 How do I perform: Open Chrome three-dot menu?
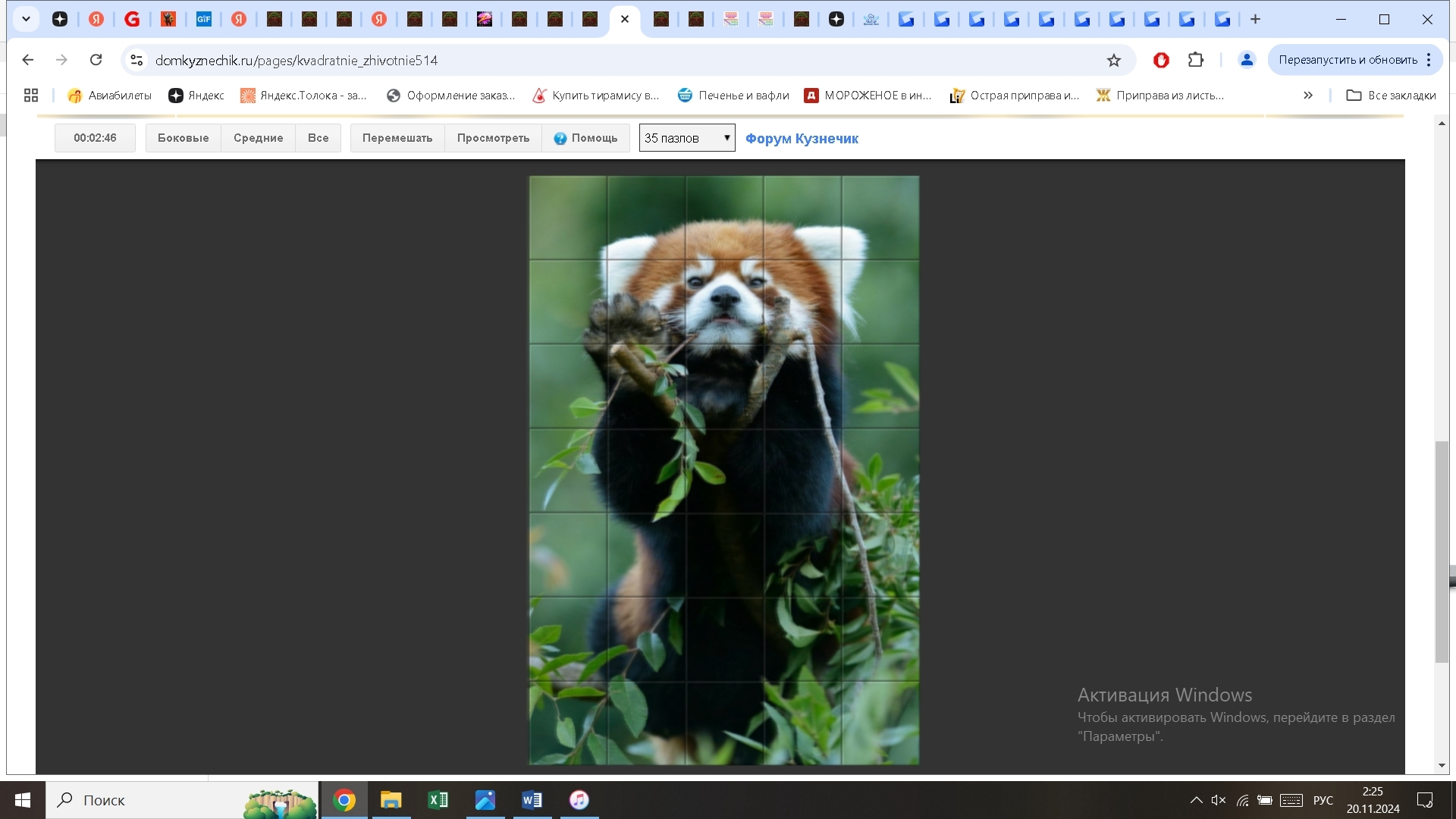tap(1429, 60)
